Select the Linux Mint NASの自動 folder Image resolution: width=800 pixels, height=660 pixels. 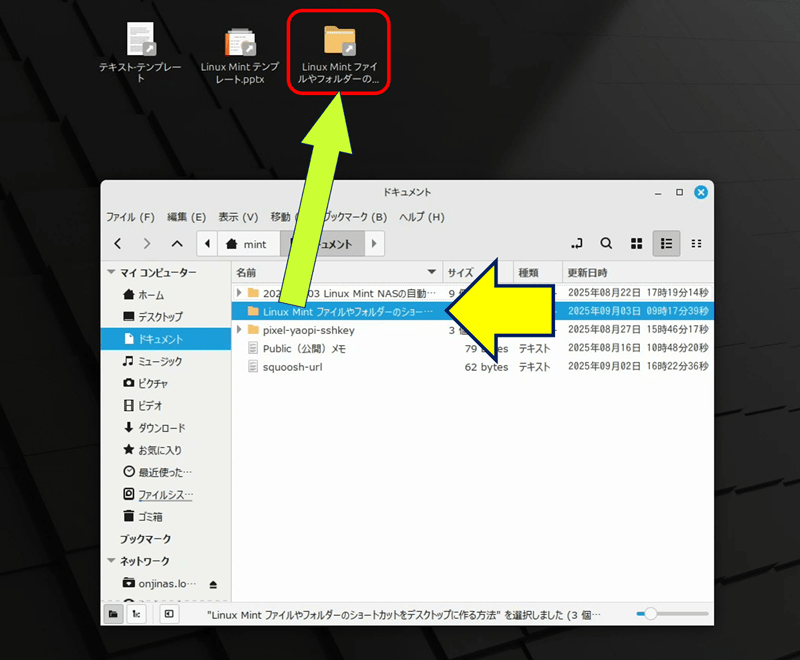pyautogui.click(x=349, y=293)
